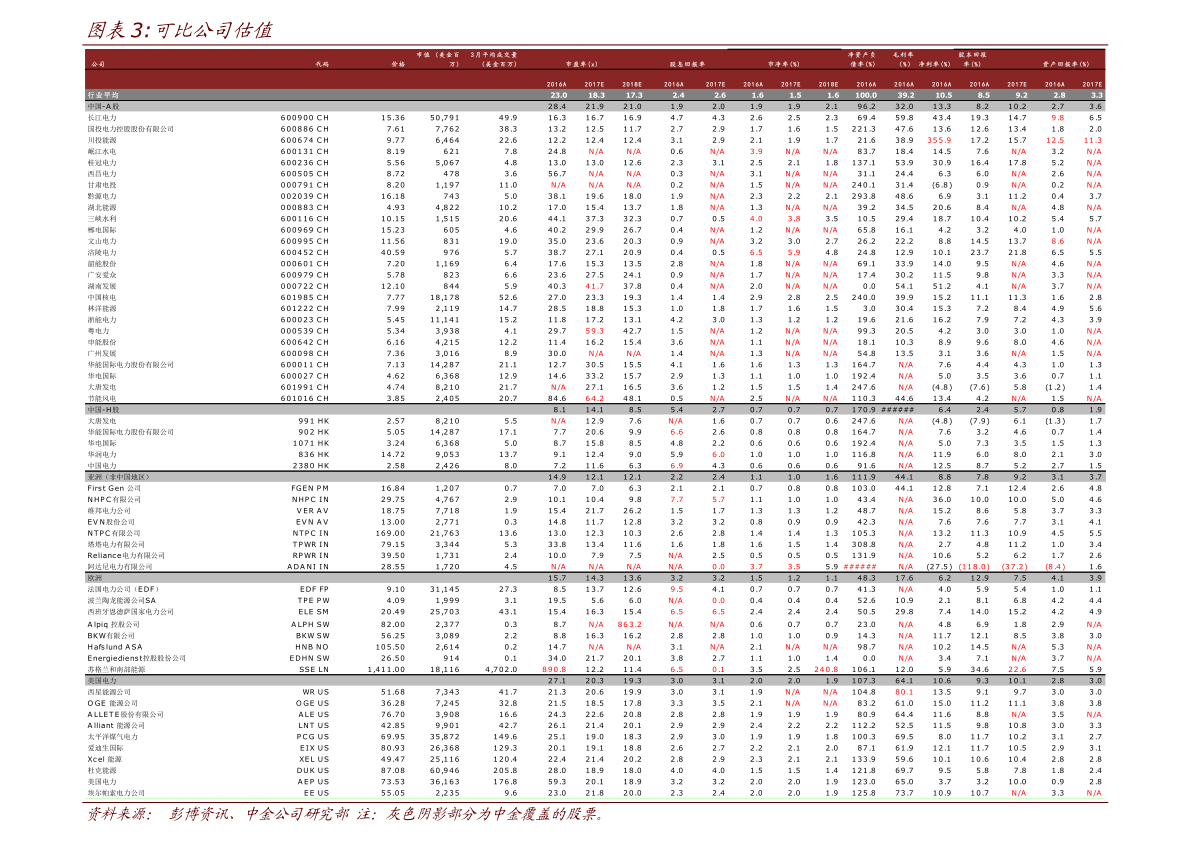The height and width of the screenshot is (843, 1191).
Task: Click ticker code ADANI IN
Action: (308, 567)
